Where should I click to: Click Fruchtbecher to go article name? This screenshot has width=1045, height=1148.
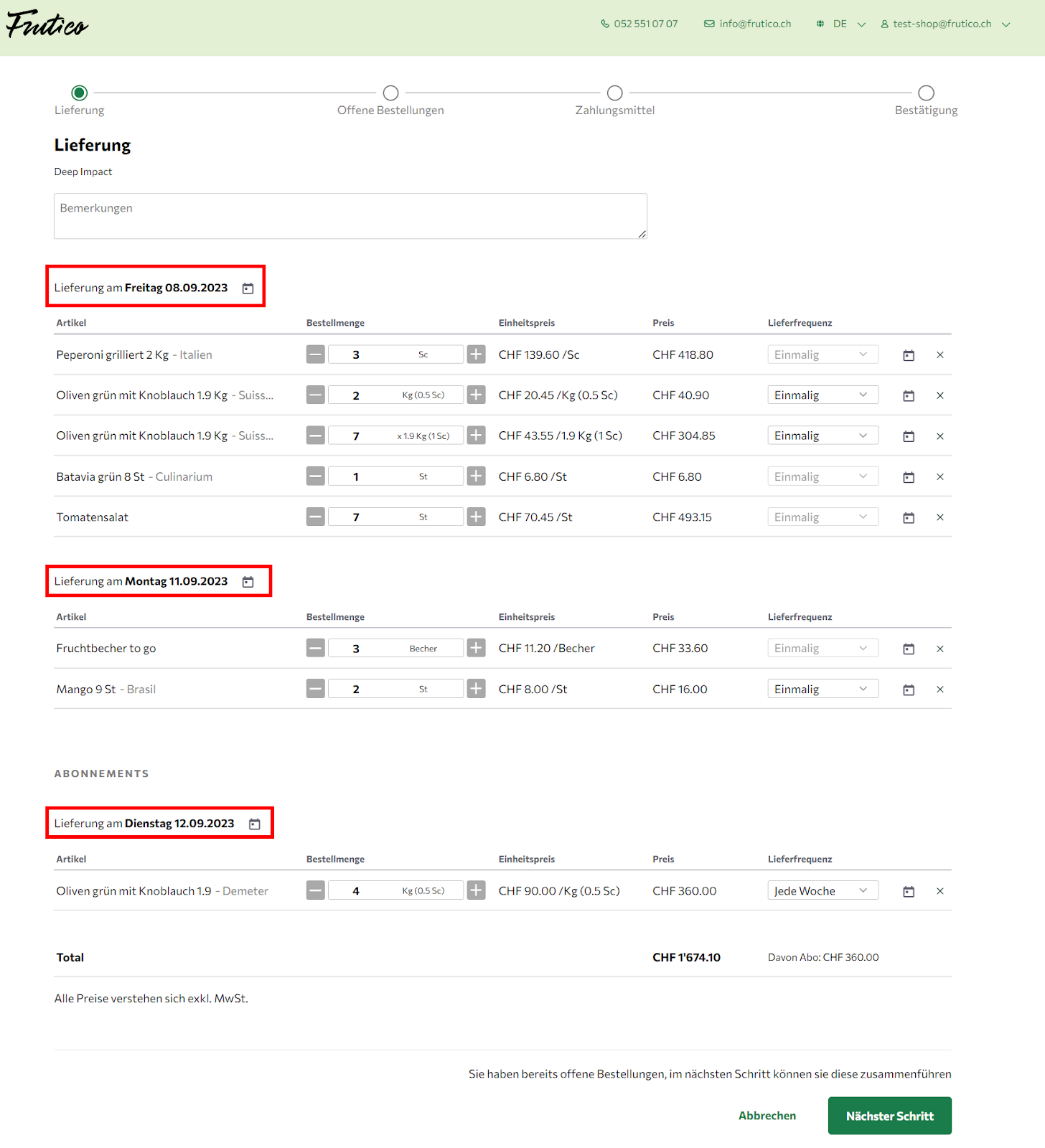coord(106,649)
